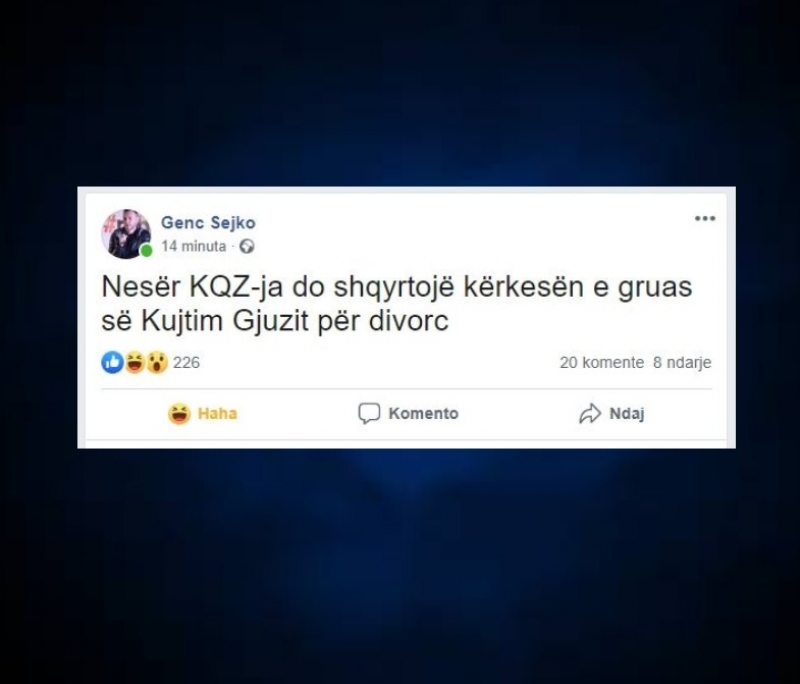Screen dimensions: 800x684
Task: Click the surprised Wow reaction emoji
Action: (157, 363)
